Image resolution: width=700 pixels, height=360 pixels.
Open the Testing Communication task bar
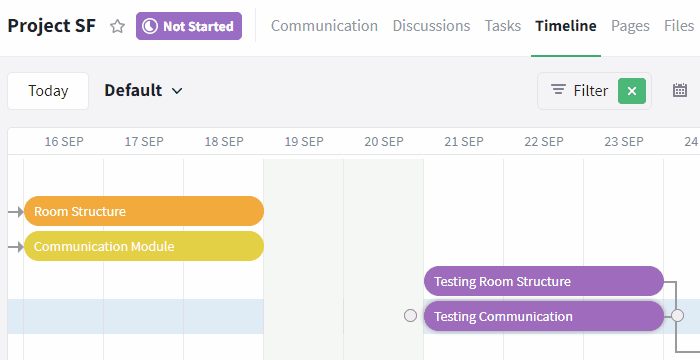coord(544,316)
